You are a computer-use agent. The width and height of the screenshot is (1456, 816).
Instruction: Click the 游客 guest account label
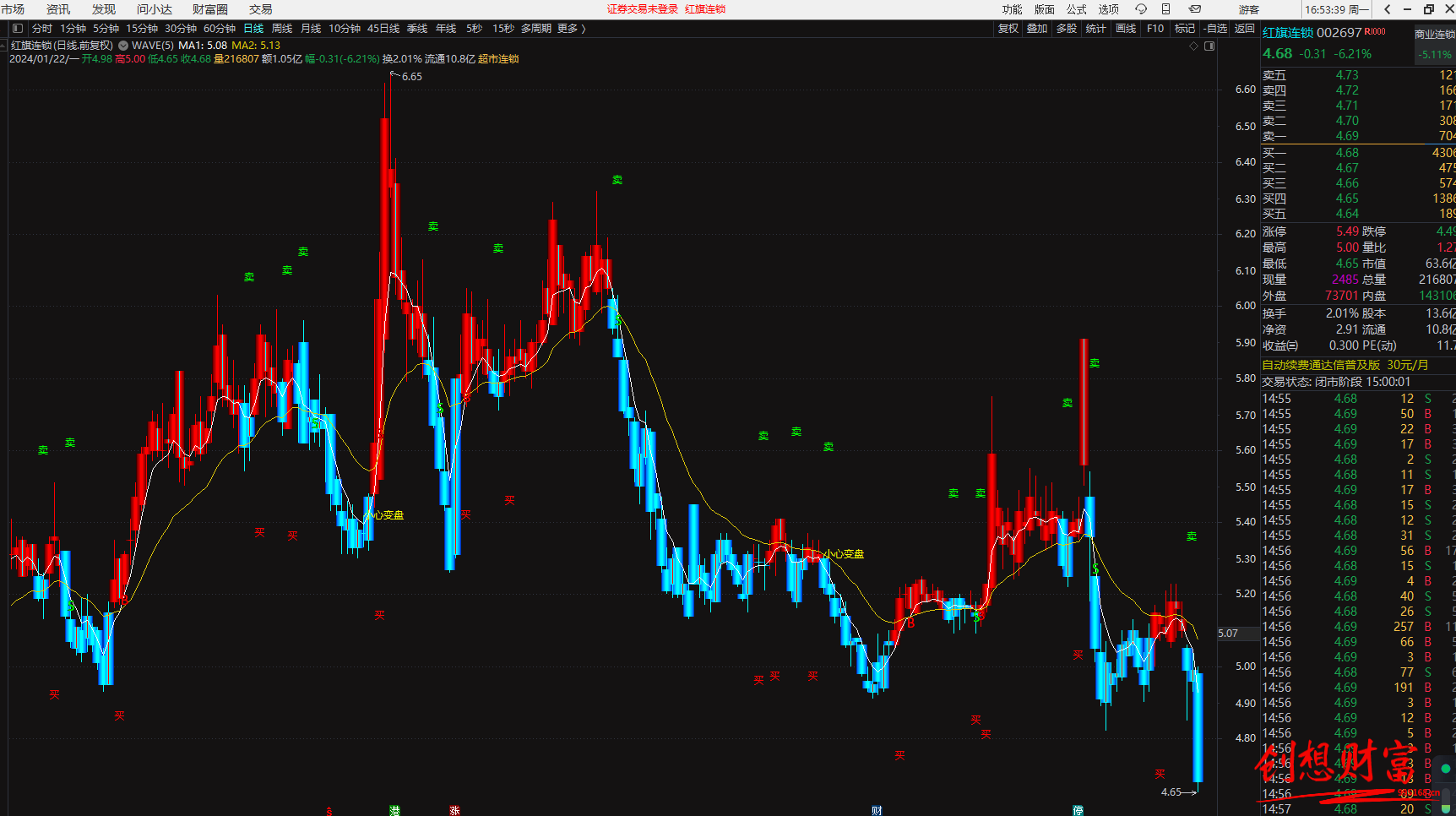click(x=1249, y=9)
